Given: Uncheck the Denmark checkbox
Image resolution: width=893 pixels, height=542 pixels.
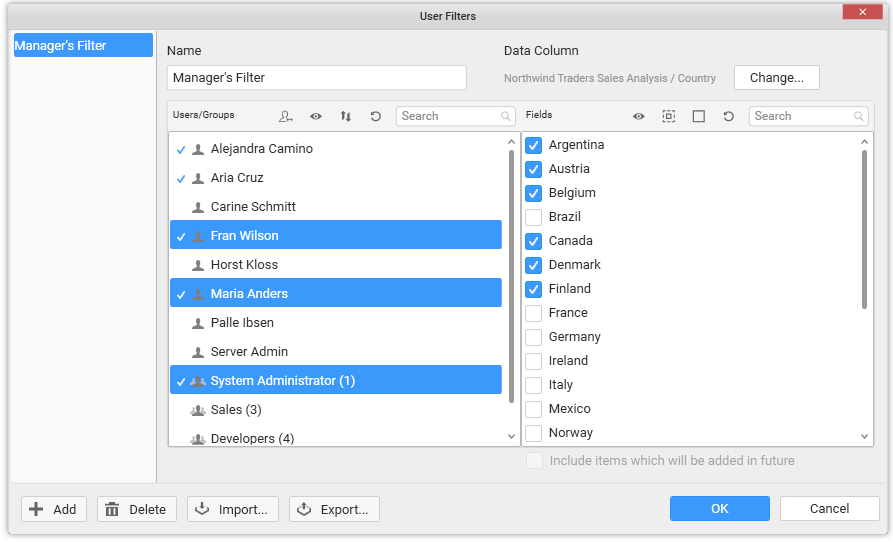Looking at the screenshot, I should pos(534,265).
